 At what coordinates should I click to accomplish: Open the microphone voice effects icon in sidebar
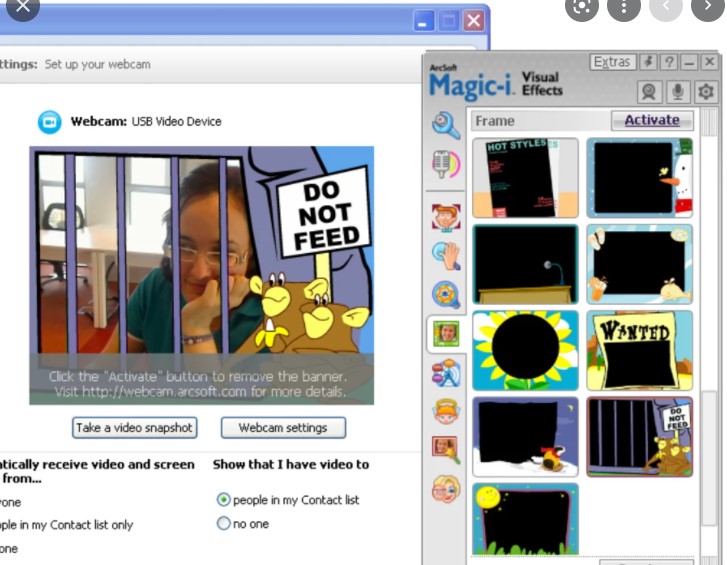pyautogui.click(x=445, y=164)
